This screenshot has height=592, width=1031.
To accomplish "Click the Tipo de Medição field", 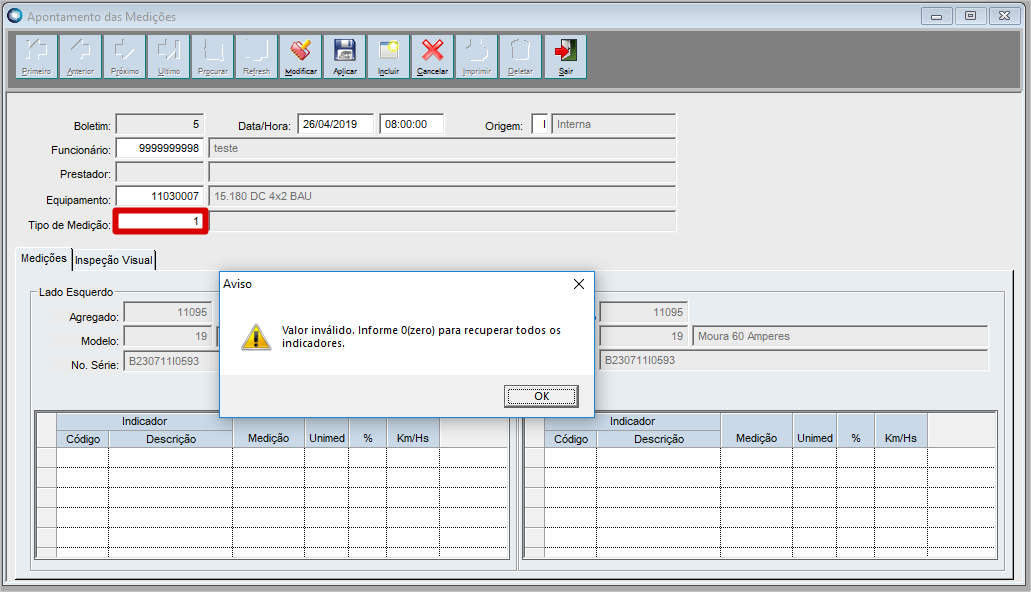I will (160, 221).
